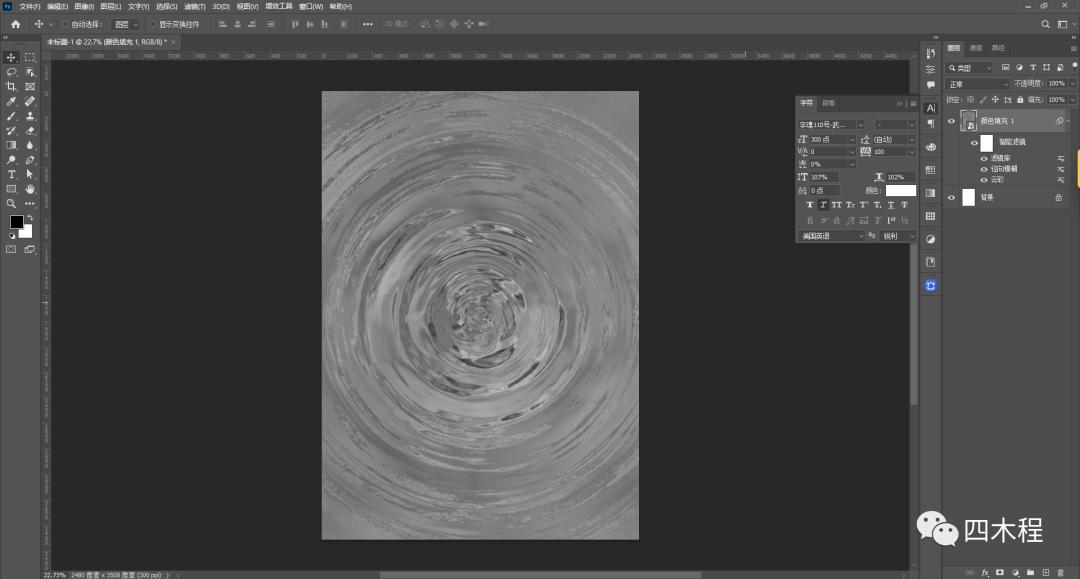Click the white text color swatch
The width and height of the screenshot is (1080, 579).
(x=900, y=190)
